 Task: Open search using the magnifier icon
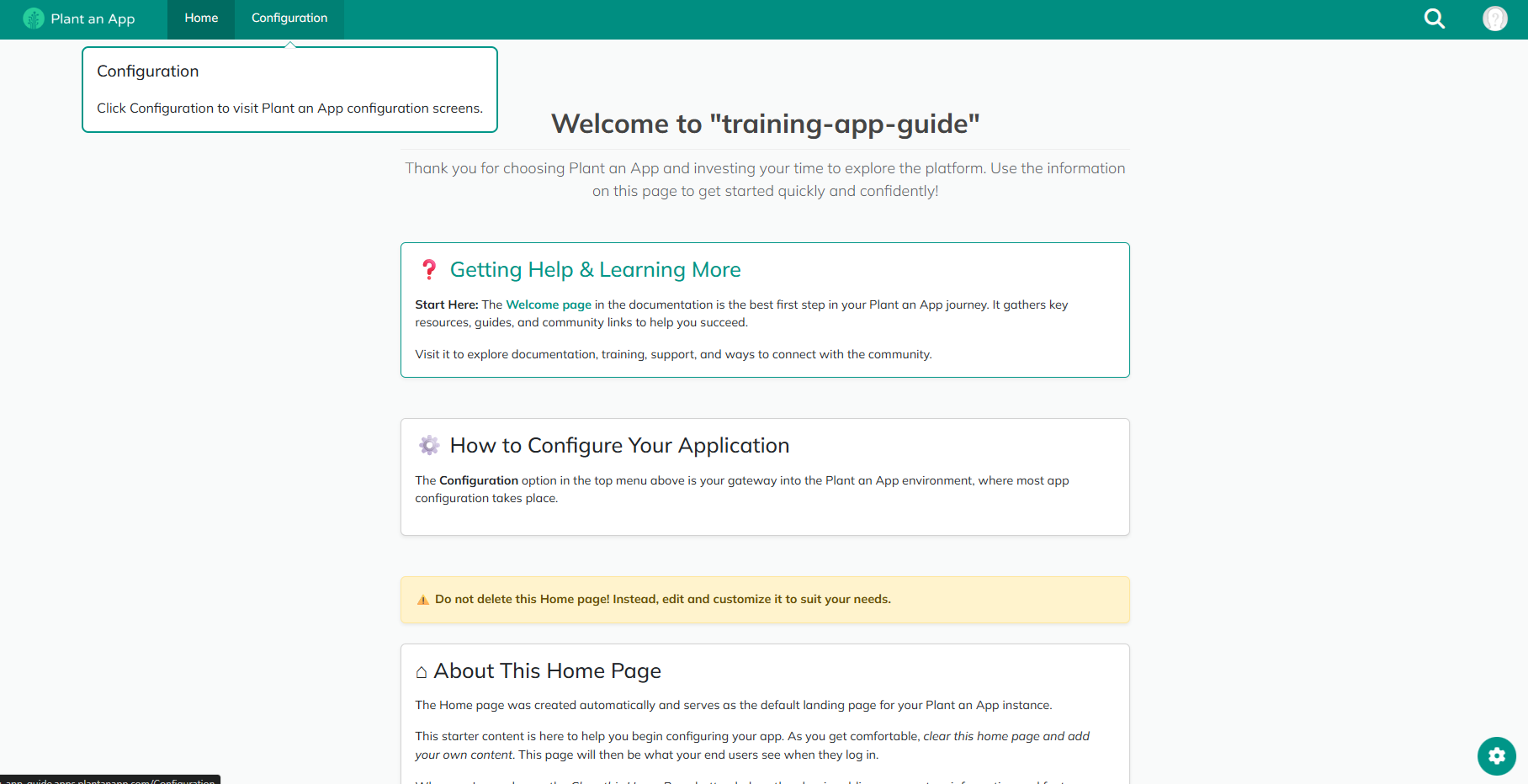point(1434,18)
